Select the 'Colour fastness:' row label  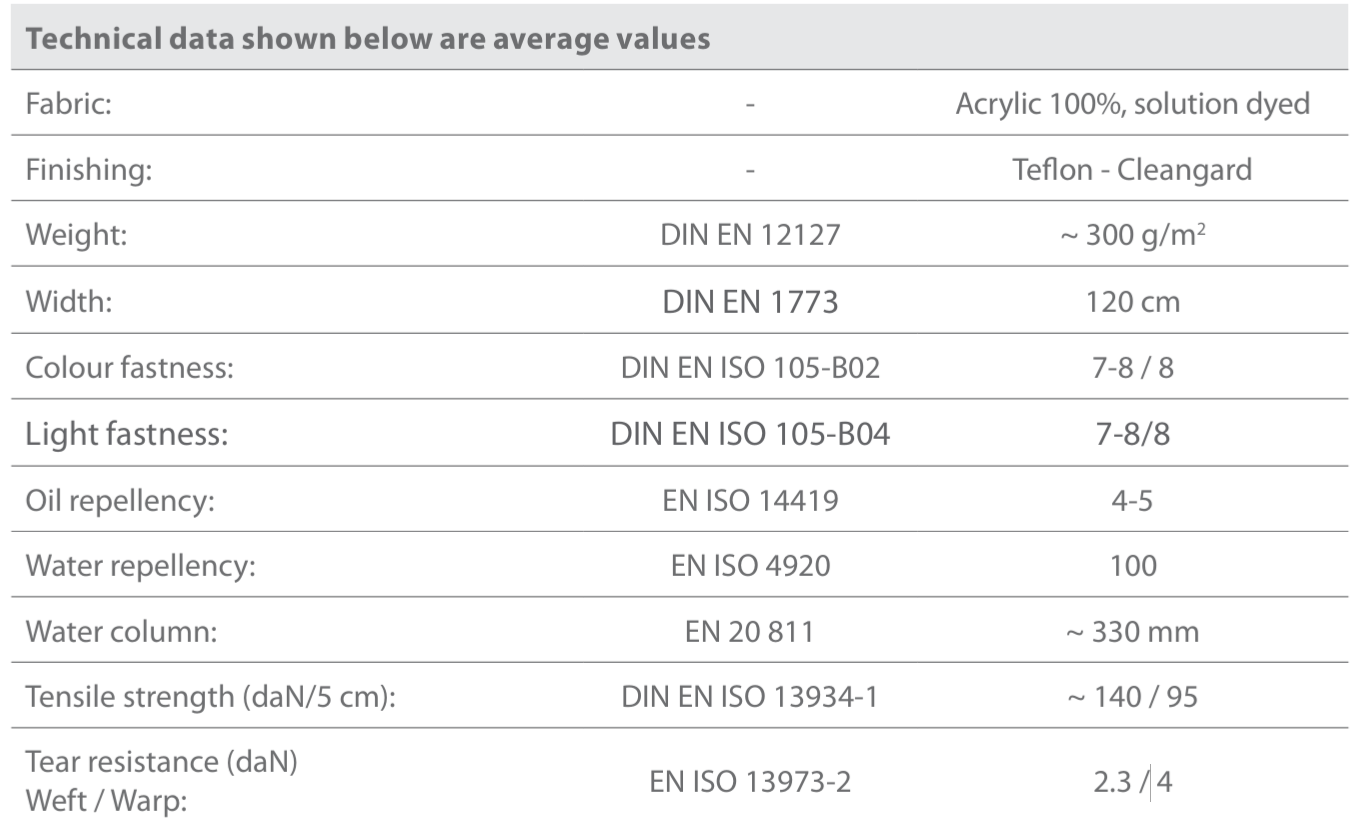(x=129, y=367)
